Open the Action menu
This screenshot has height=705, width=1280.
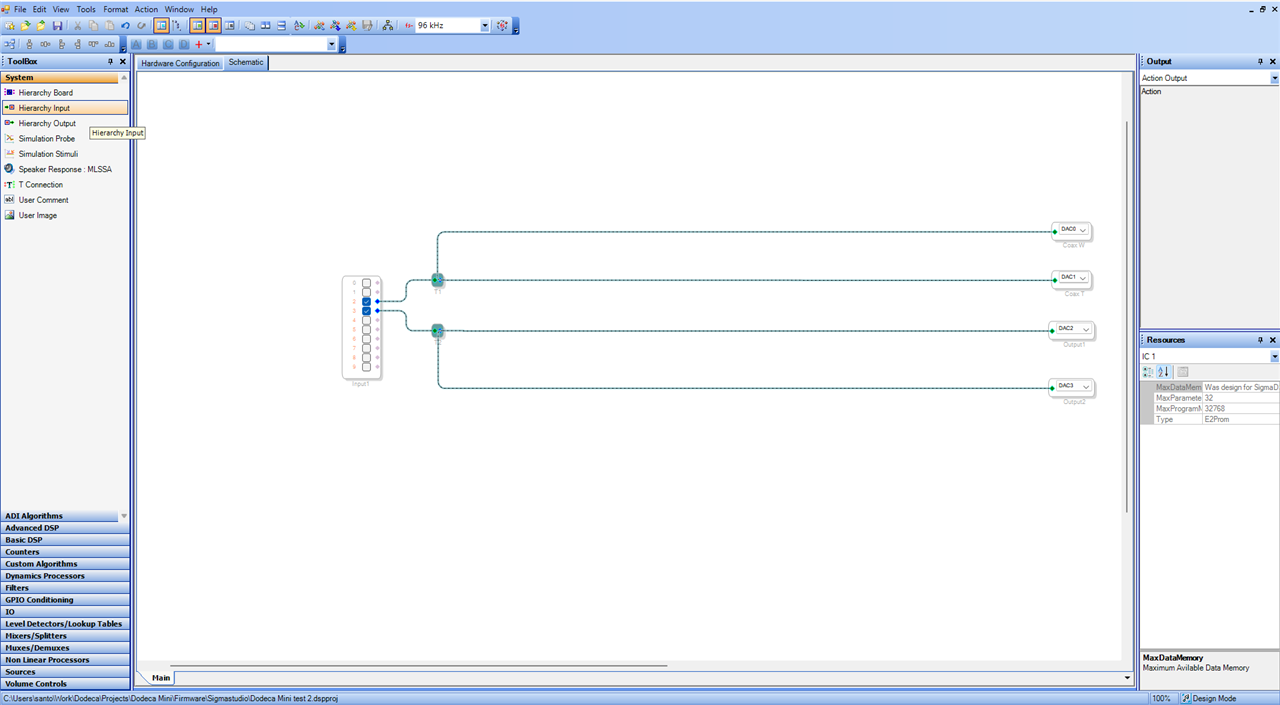146,9
